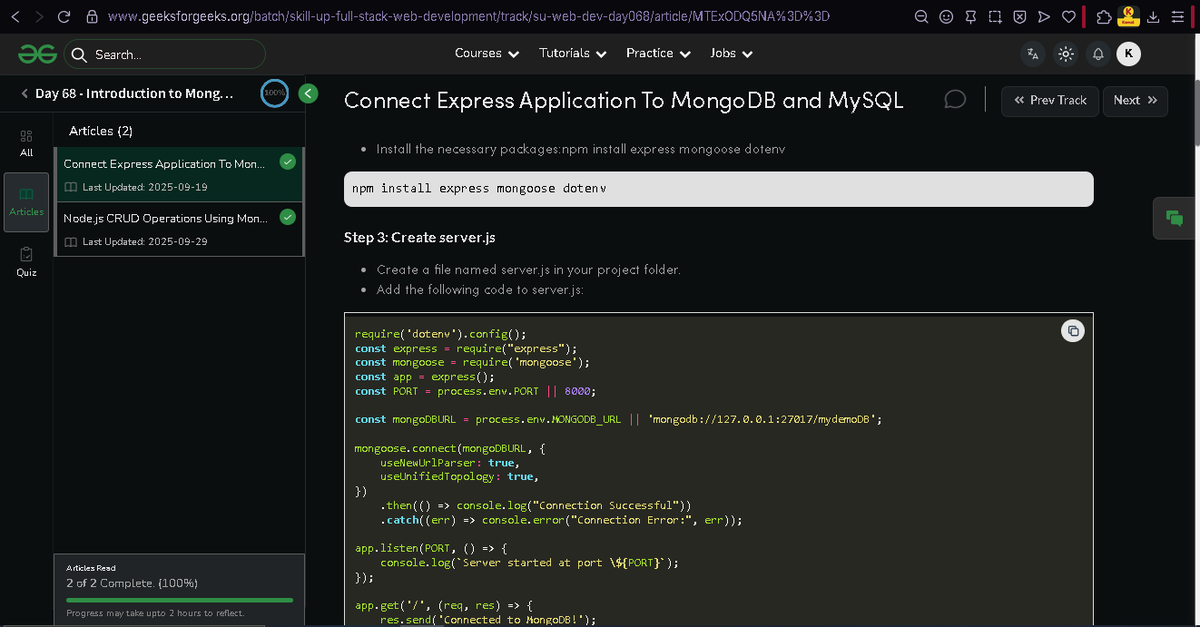Click the send paper-plane icon
The height and width of the screenshot is (627, 1200).
click(1043, 17)
